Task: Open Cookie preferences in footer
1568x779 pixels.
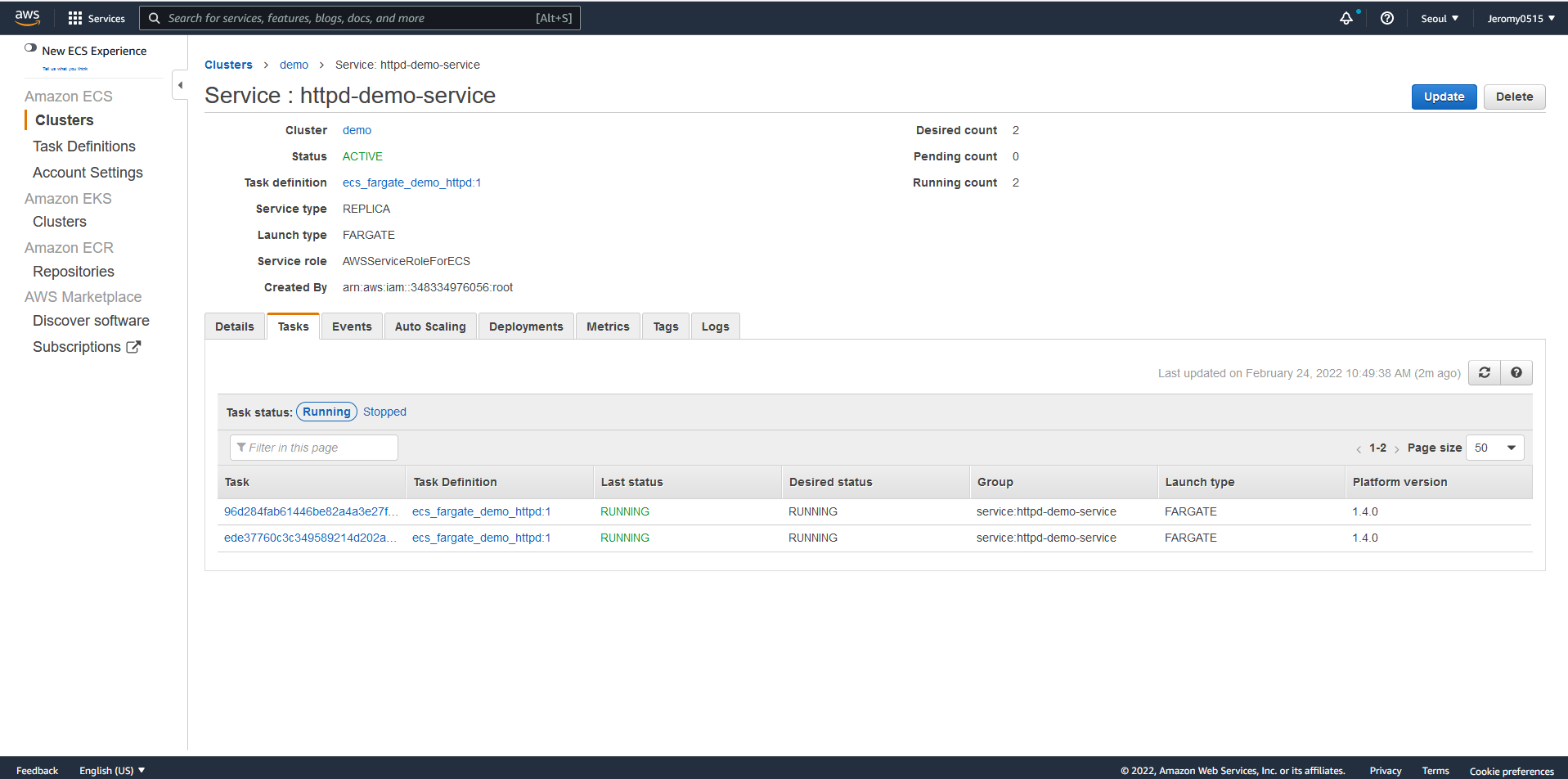Action: [1512, 771]
